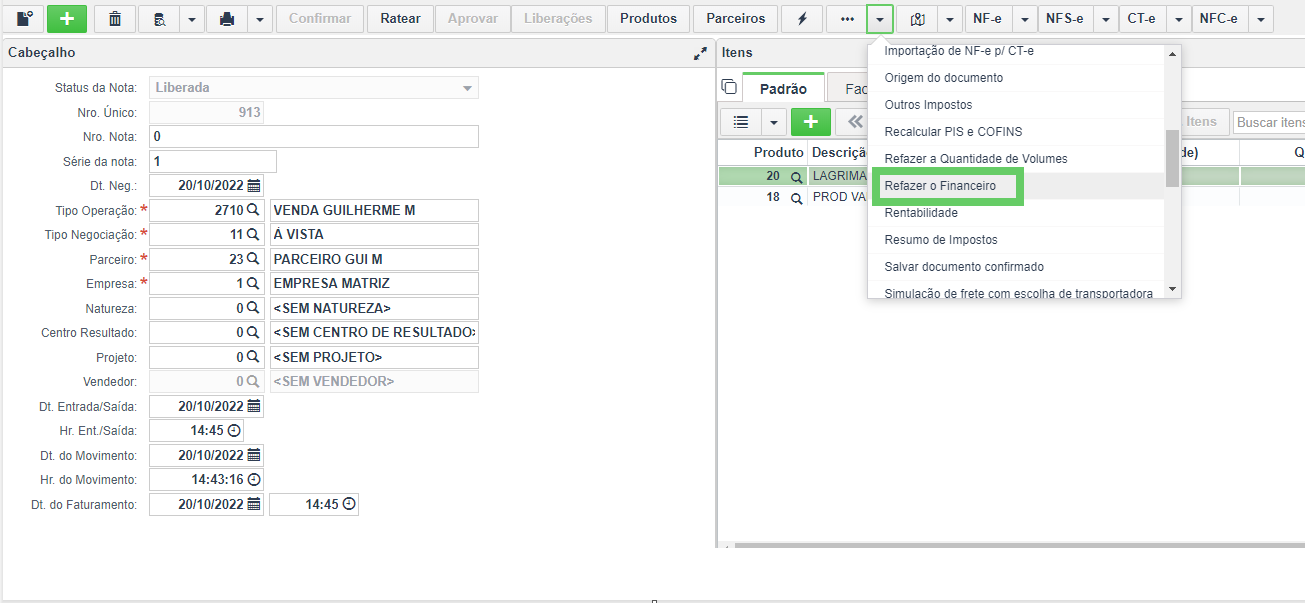1305x603 pixels.
Task: Click the NFC-e button
Action: tap(1219, 19)
